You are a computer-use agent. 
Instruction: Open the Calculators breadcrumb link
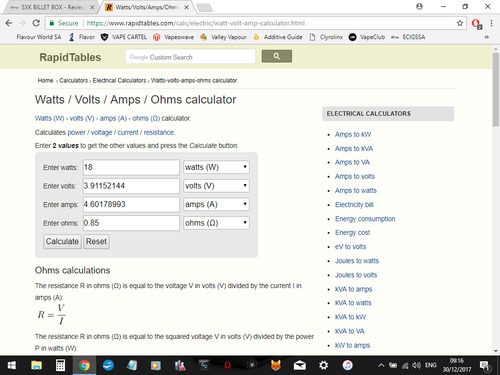pyautogui.click(x=73, y=80)
